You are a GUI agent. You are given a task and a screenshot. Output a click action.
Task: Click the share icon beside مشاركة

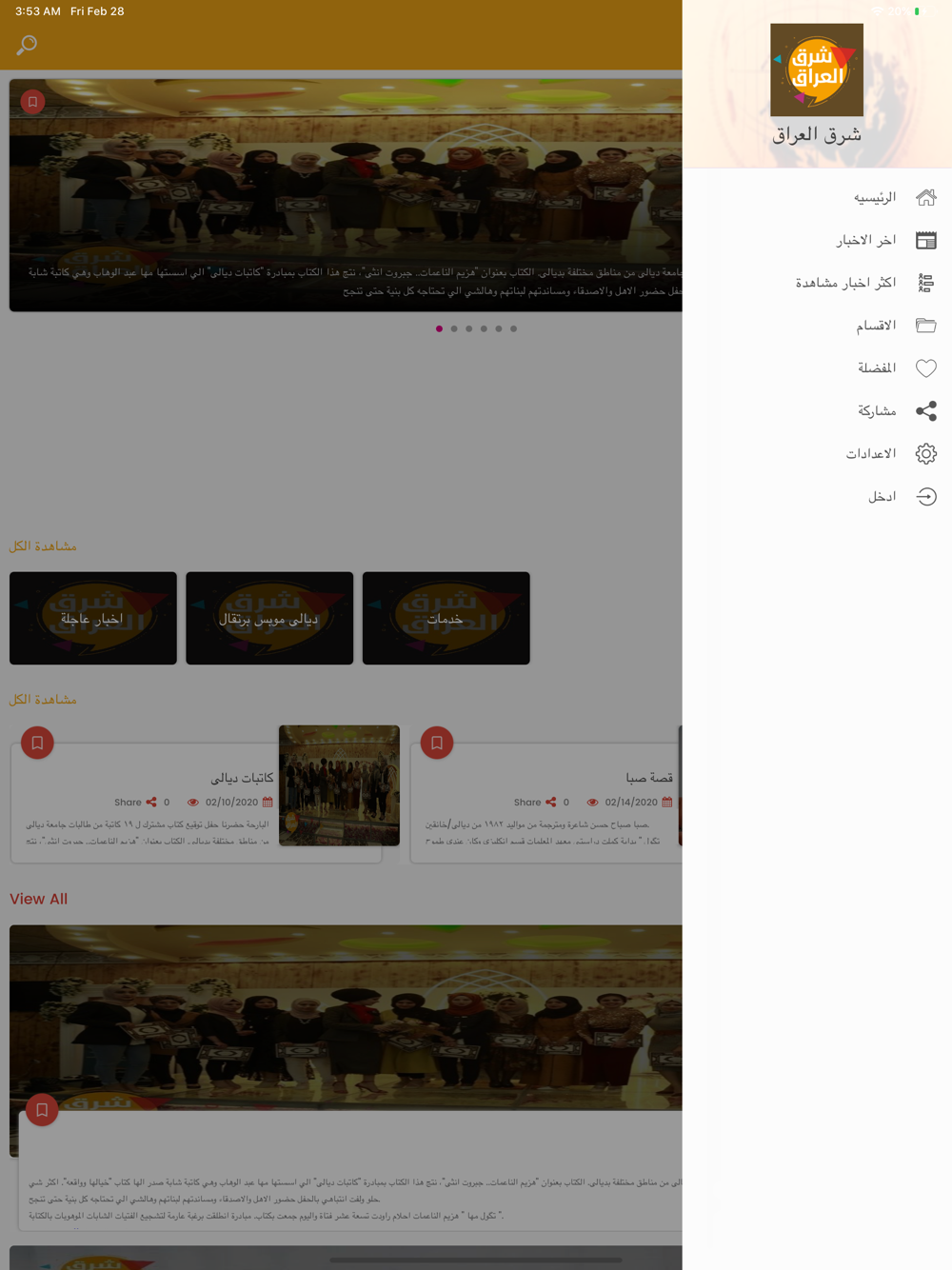(x=926, y=411)
